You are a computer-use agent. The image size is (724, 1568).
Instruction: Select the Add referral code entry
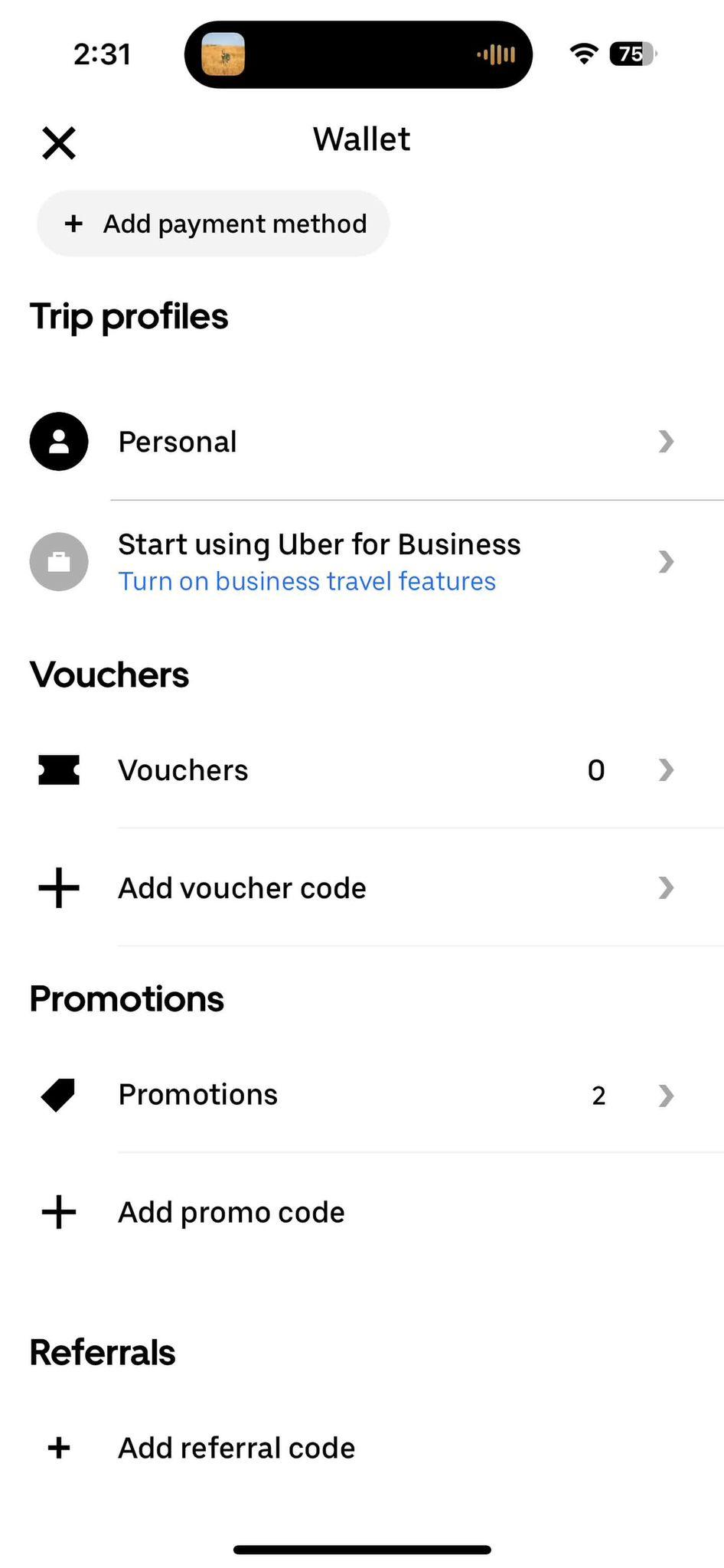pyautogui.click(x=236, y=1448)
